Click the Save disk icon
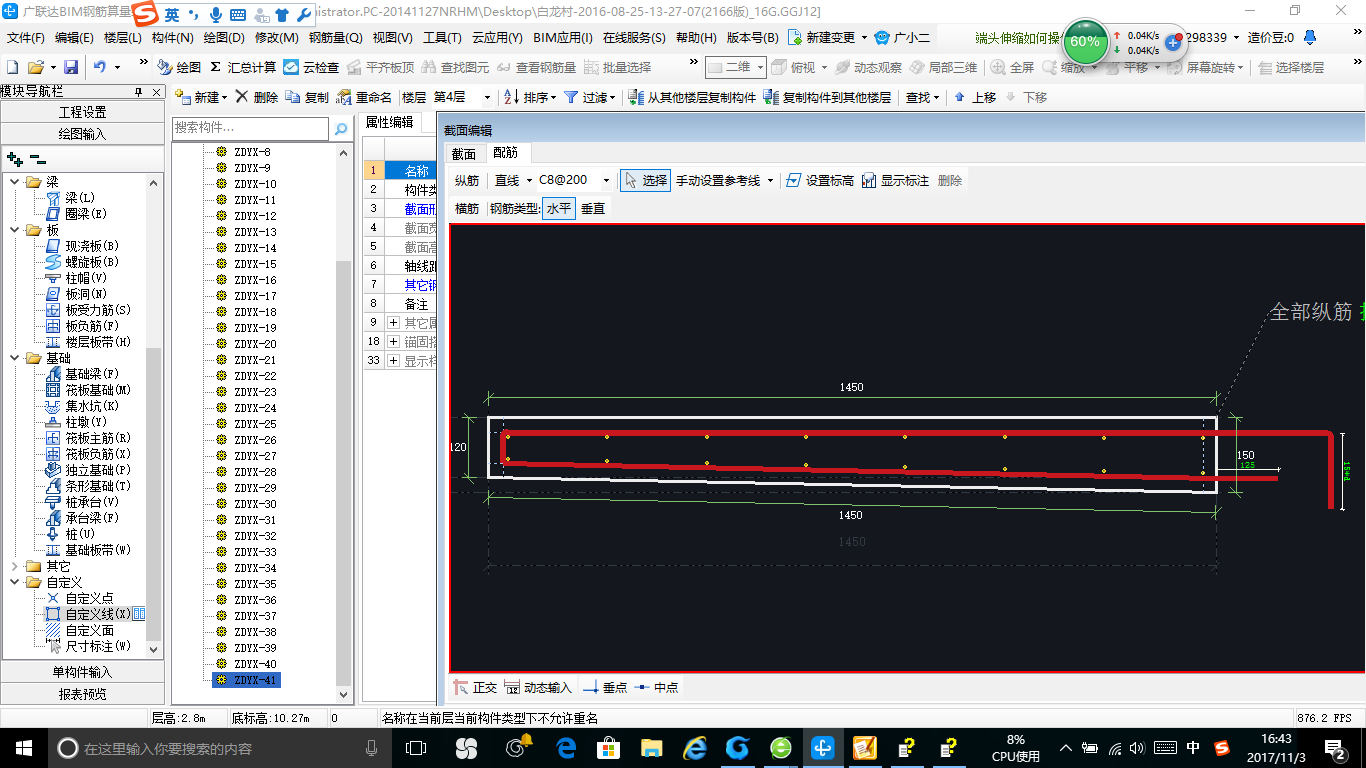1366x768 pixels. pyautogui.click(x=71, y=67)
